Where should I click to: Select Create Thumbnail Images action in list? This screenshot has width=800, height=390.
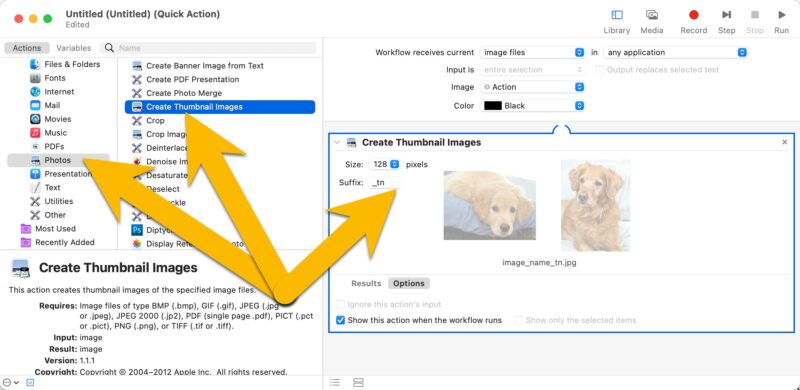(220, 107)
